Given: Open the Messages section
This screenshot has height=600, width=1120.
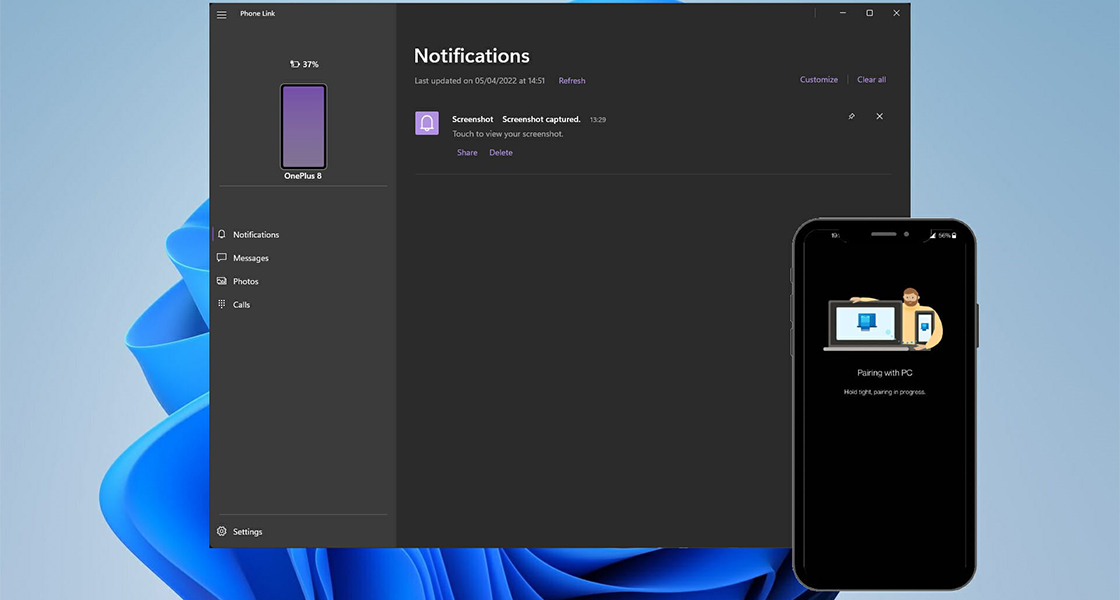Looking at the screenshot, I should click(x=251, y=258).
